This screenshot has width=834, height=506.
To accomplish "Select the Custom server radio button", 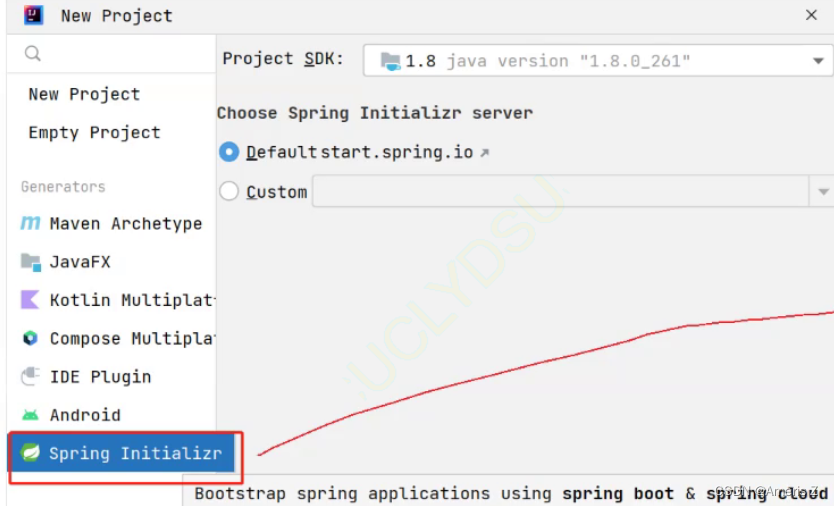I will [229, 191].
